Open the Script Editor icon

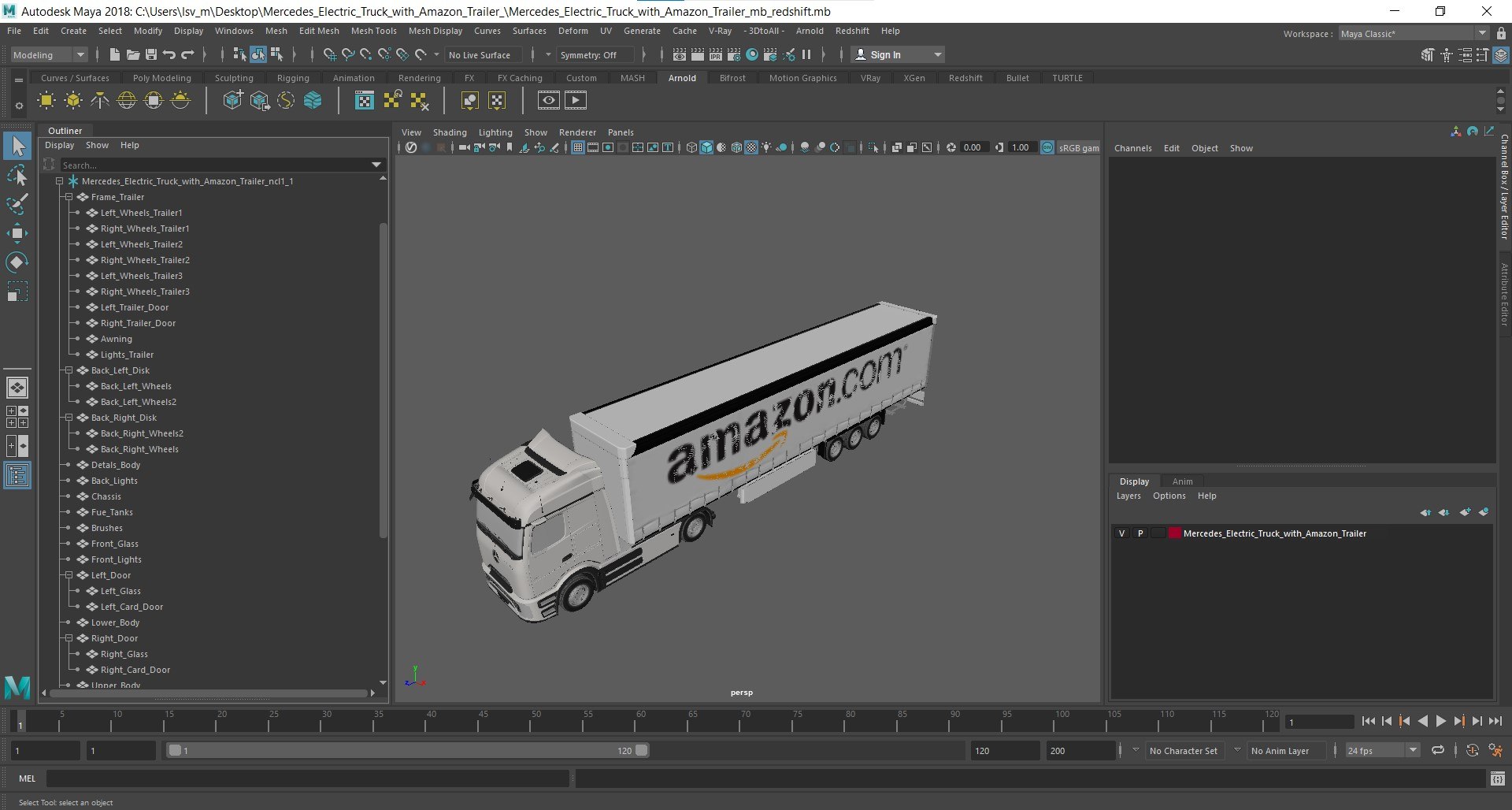(1498, 778)
